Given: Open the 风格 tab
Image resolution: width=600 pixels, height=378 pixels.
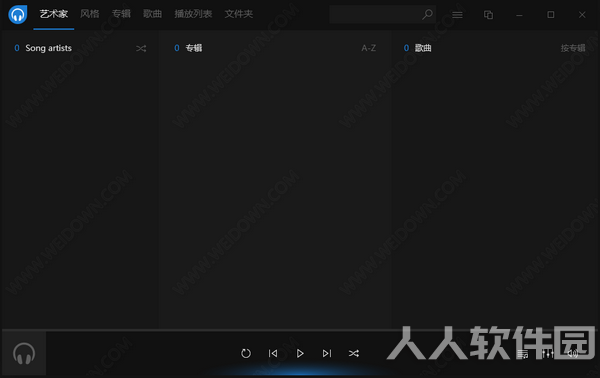Looking at the screenshot, I should (90, 14).
